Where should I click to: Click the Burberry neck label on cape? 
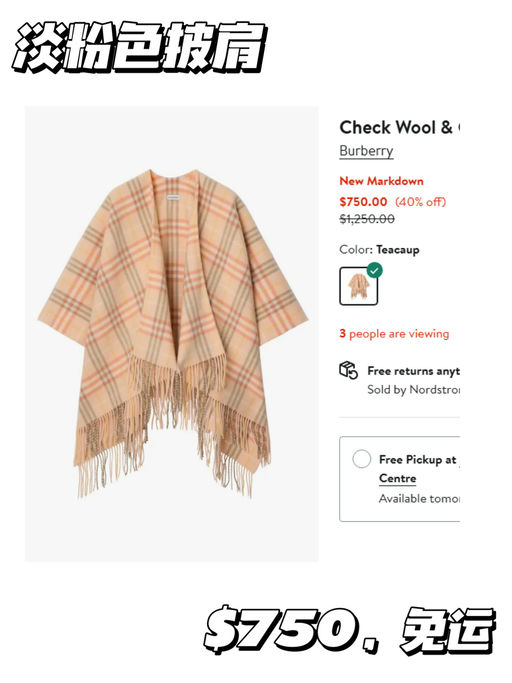click(173, 198)
